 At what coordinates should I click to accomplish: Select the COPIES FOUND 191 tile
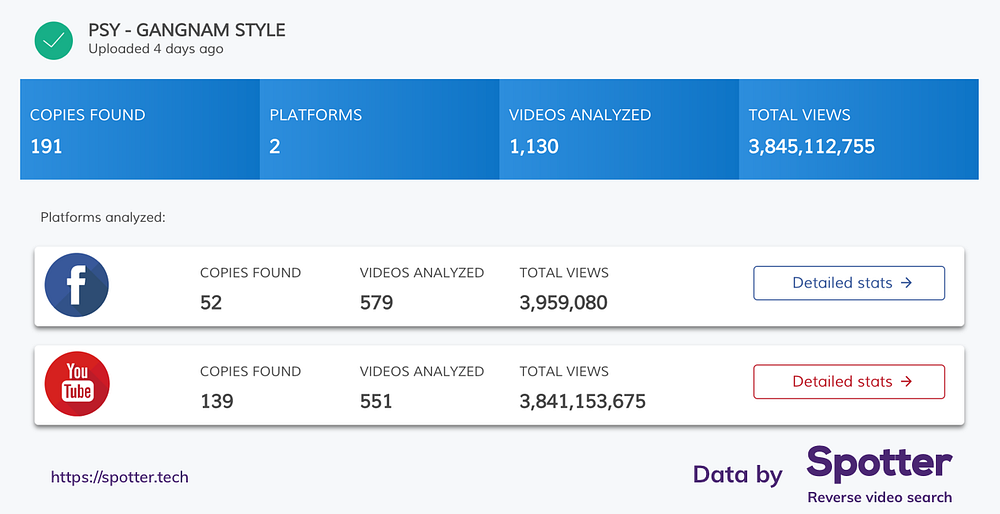point(140,129)
